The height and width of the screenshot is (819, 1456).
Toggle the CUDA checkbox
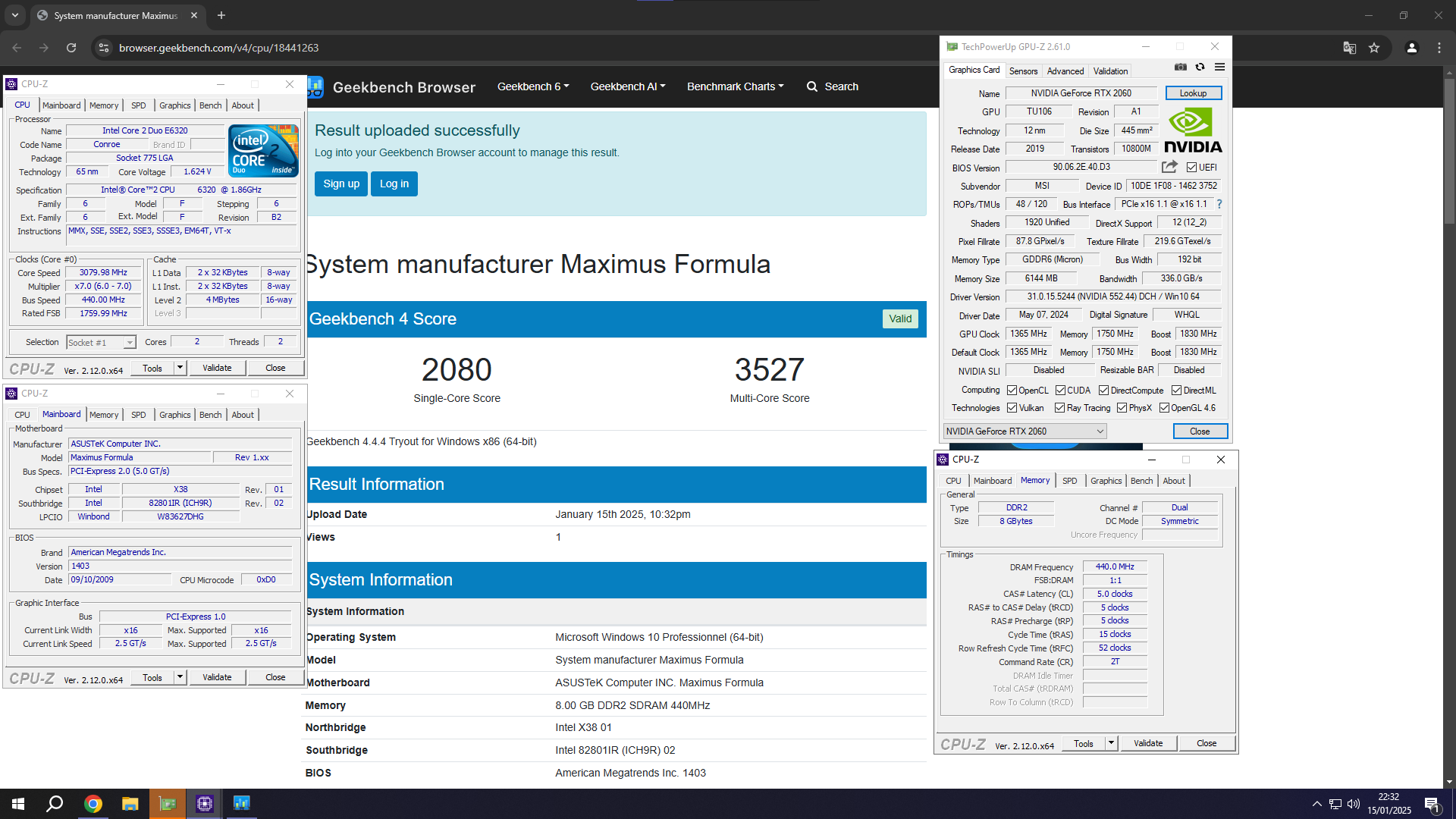click(1060, 391)
